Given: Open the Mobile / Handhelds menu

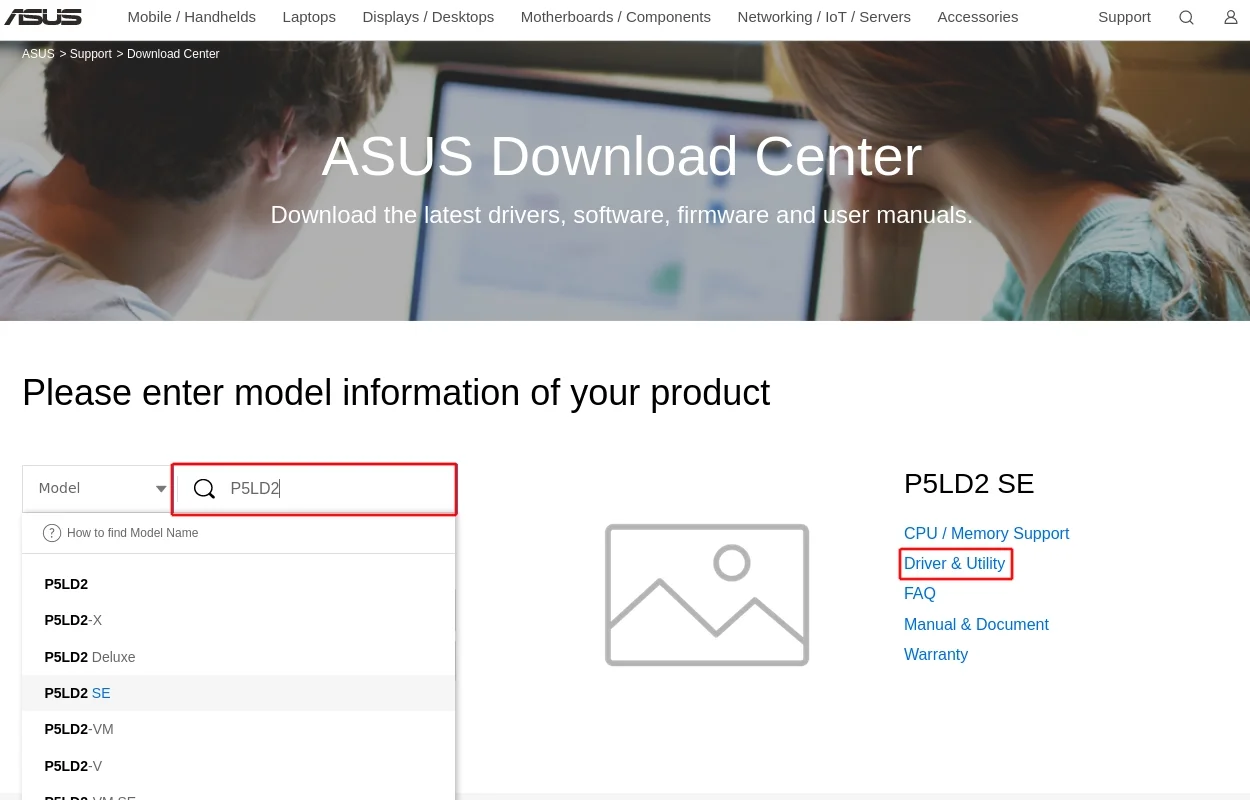Looking at the screenshot, I should point(192,17).
